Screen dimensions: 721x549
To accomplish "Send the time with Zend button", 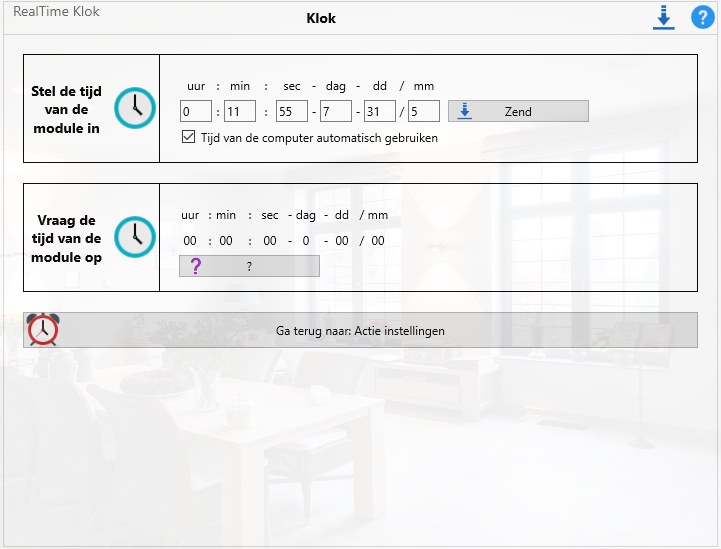I will 518,111.
